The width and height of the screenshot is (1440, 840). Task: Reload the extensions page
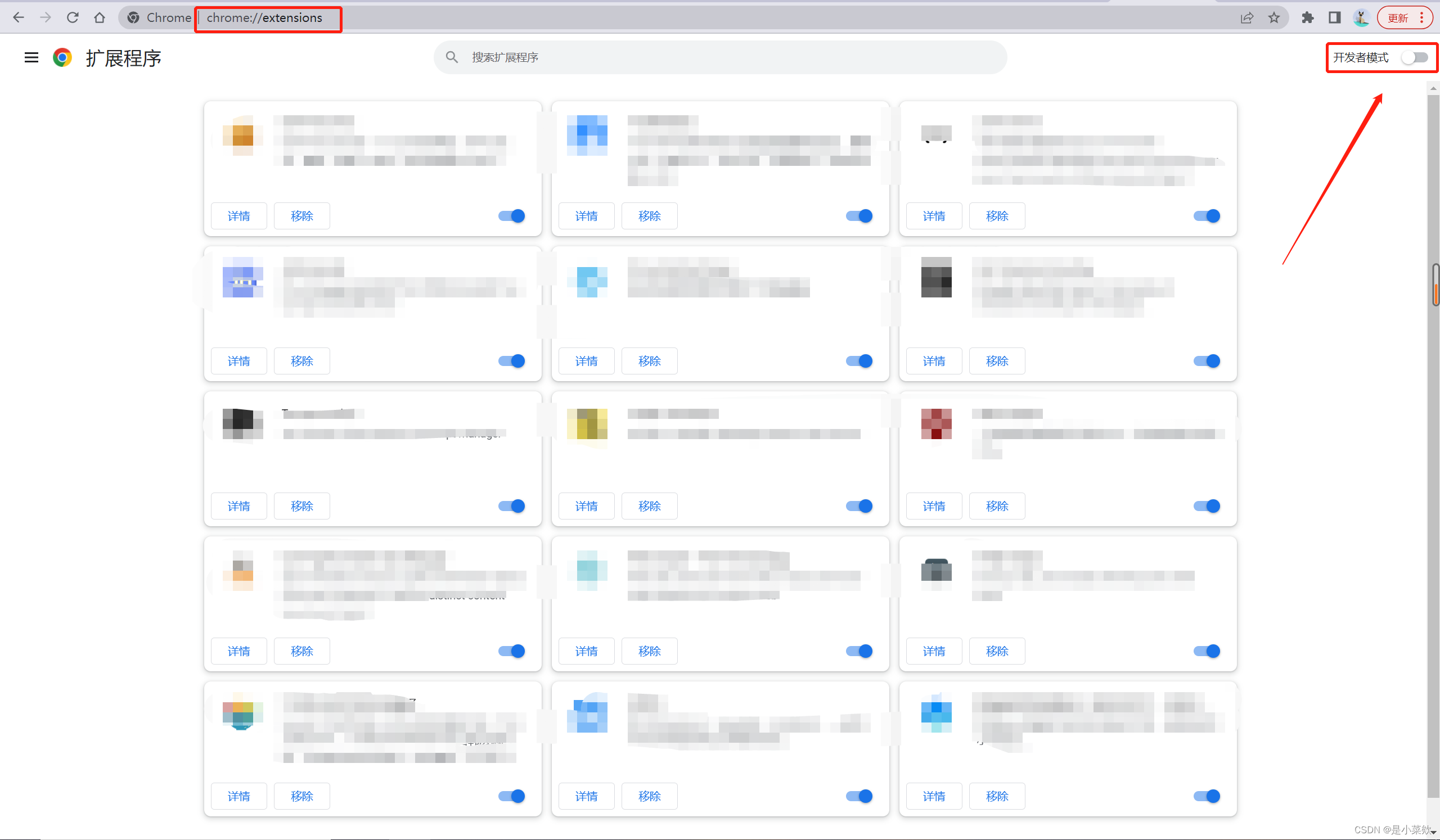click(73, 17)
